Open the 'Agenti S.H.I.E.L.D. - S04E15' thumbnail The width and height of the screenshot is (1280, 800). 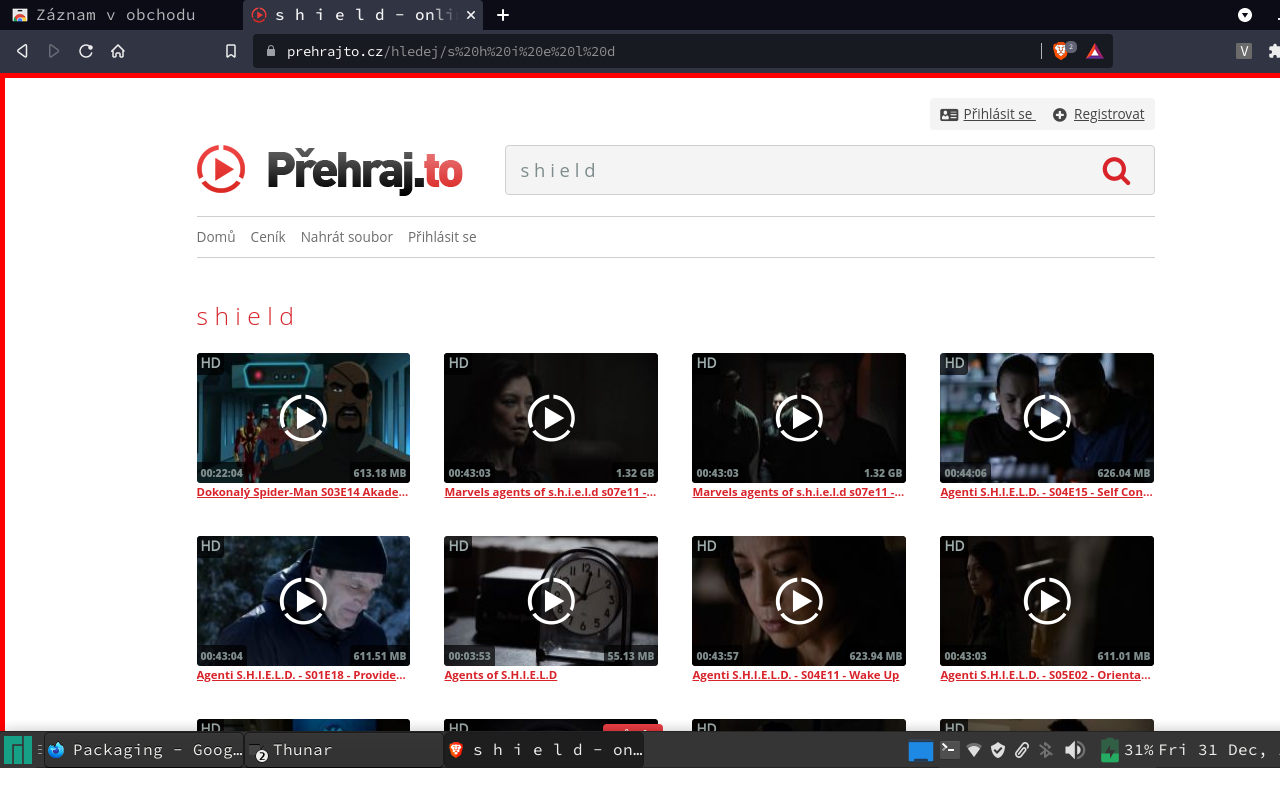pos(1047,418)
